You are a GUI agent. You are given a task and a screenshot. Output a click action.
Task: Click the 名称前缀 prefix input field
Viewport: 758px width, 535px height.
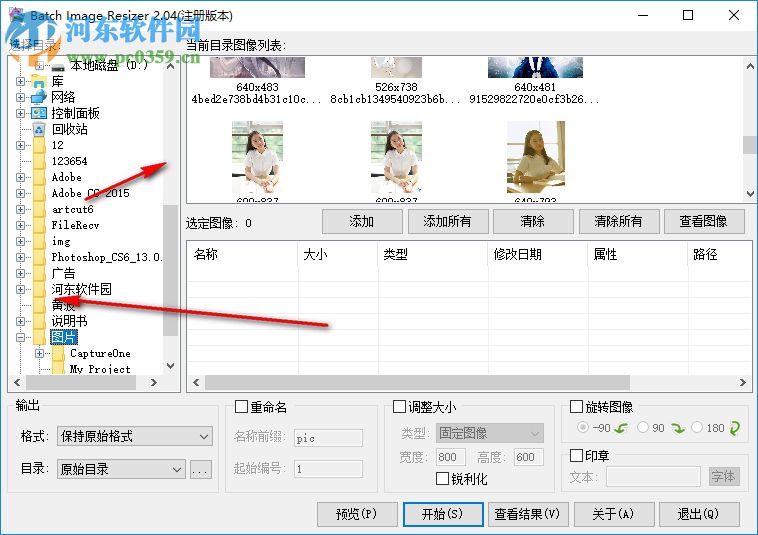point(328,438)
